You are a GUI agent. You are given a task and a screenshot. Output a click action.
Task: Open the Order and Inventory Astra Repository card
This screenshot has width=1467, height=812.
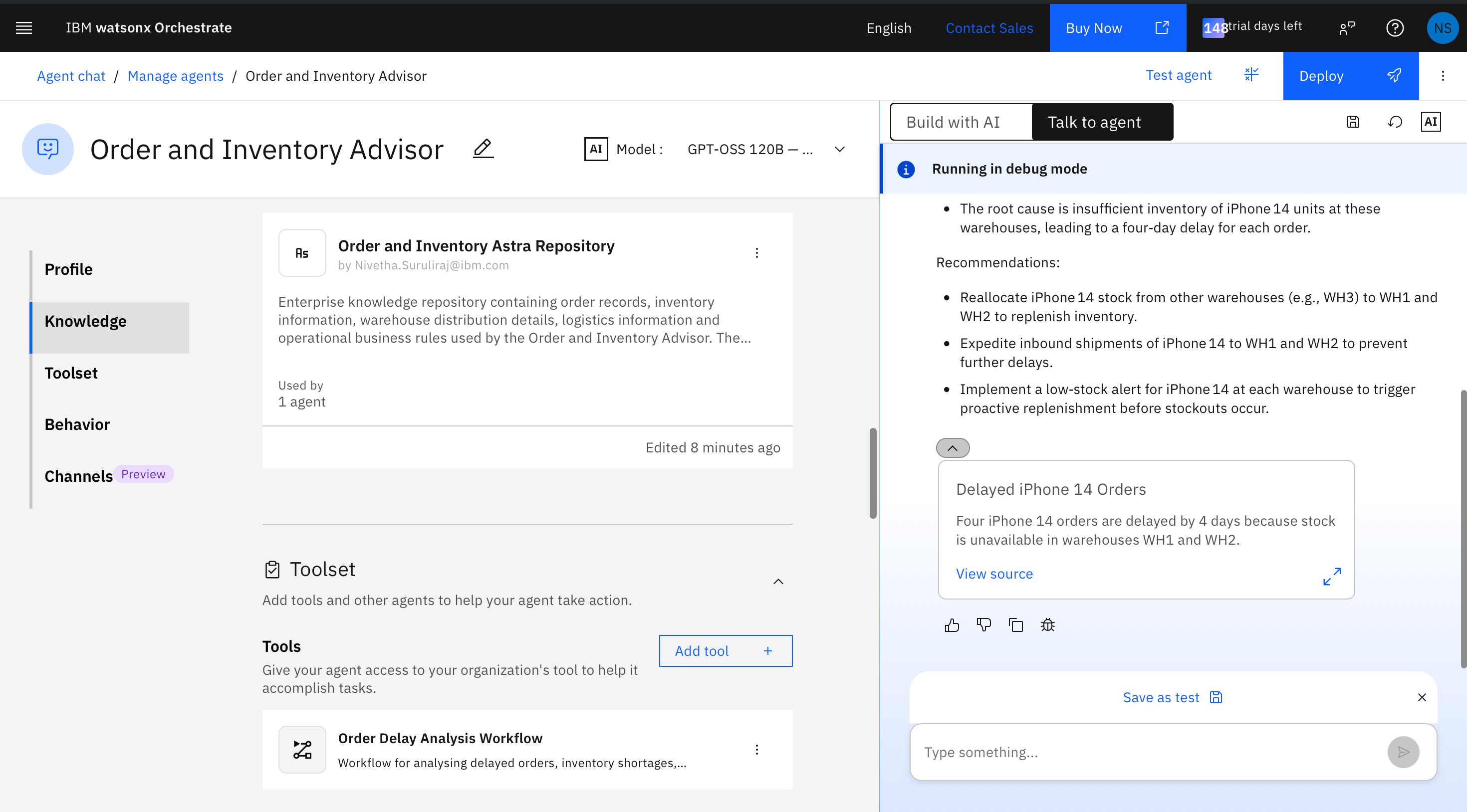click(527, 341)
